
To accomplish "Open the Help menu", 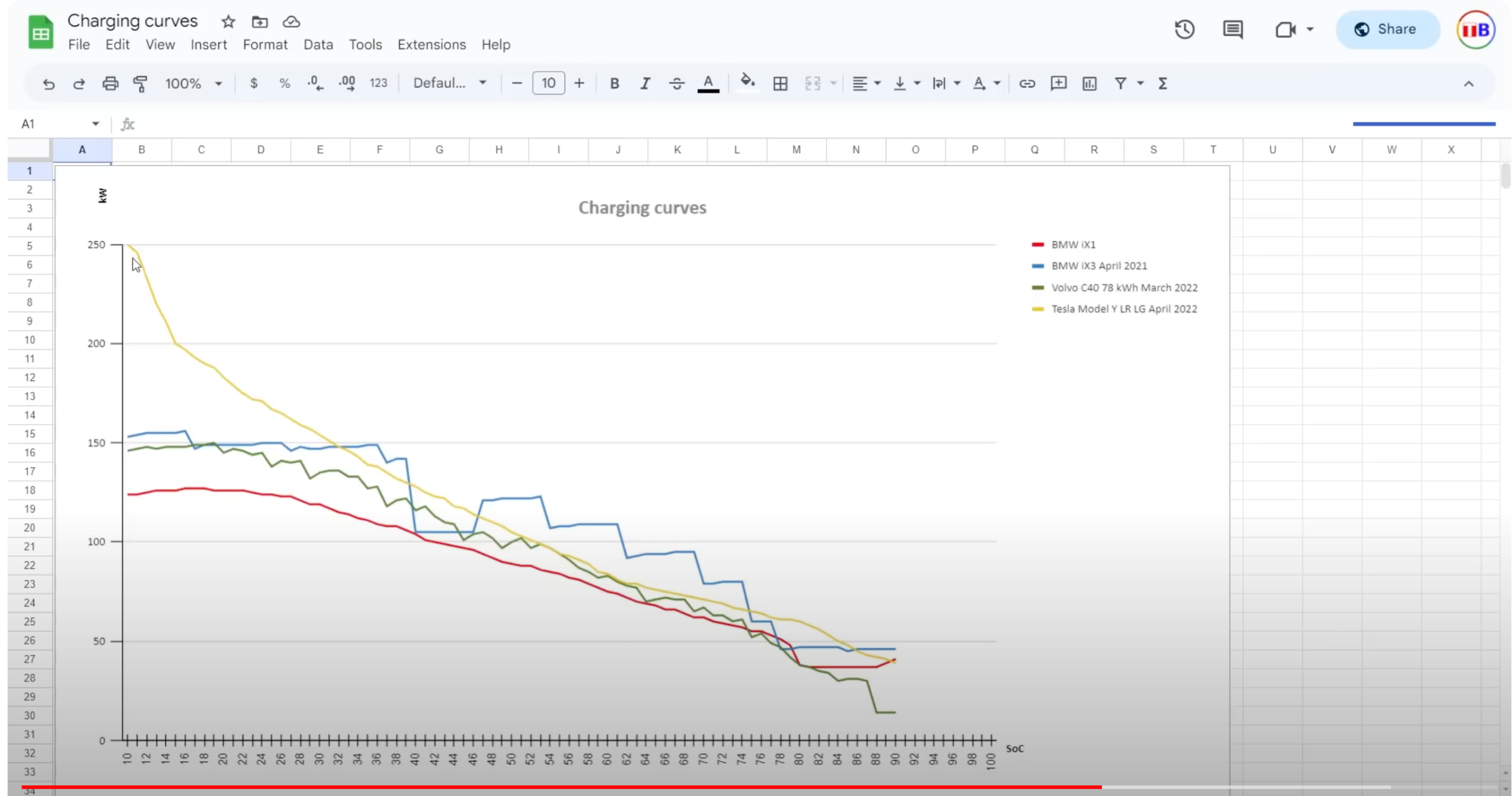I will [496, 45].
